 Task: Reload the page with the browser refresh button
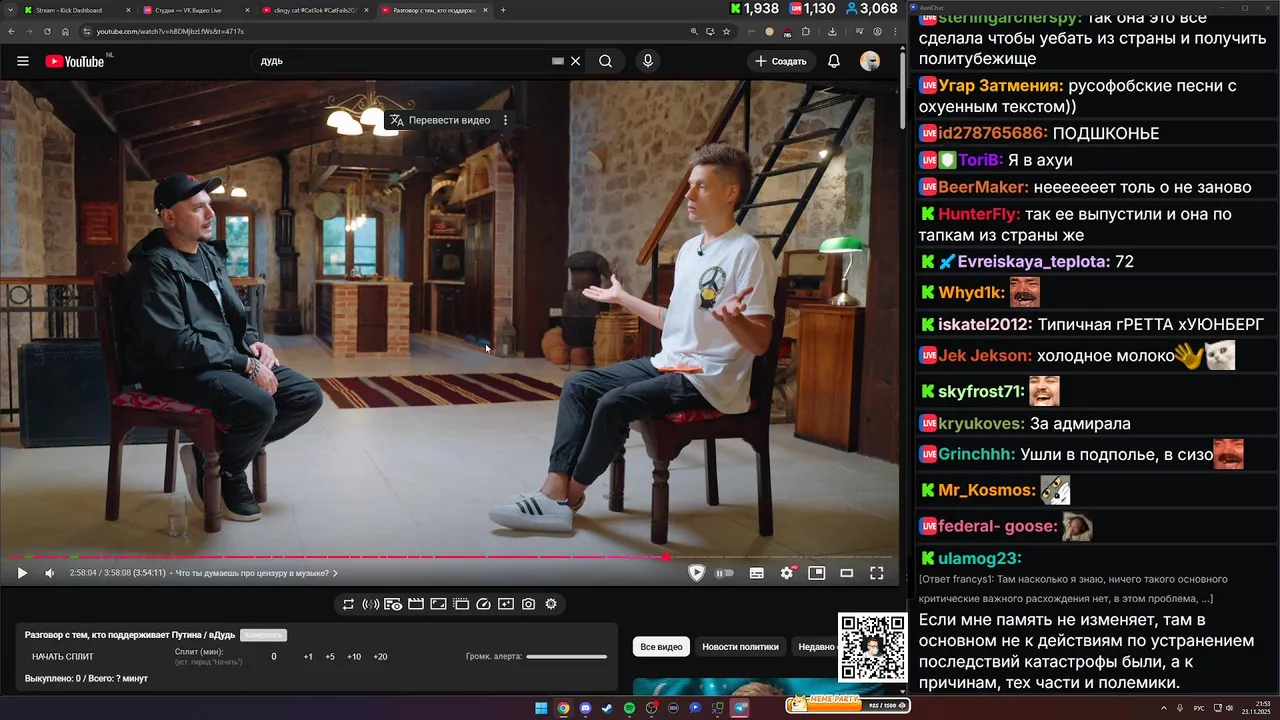tap(47, 31)
